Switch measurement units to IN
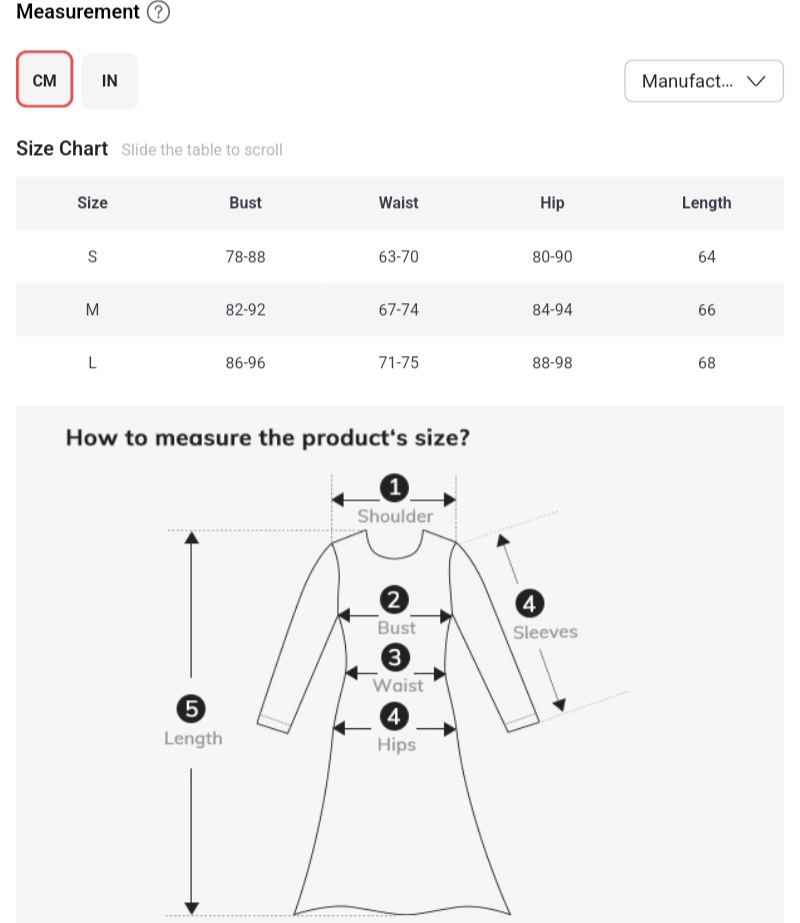The image size is (800, 923). tap(110, 80)
